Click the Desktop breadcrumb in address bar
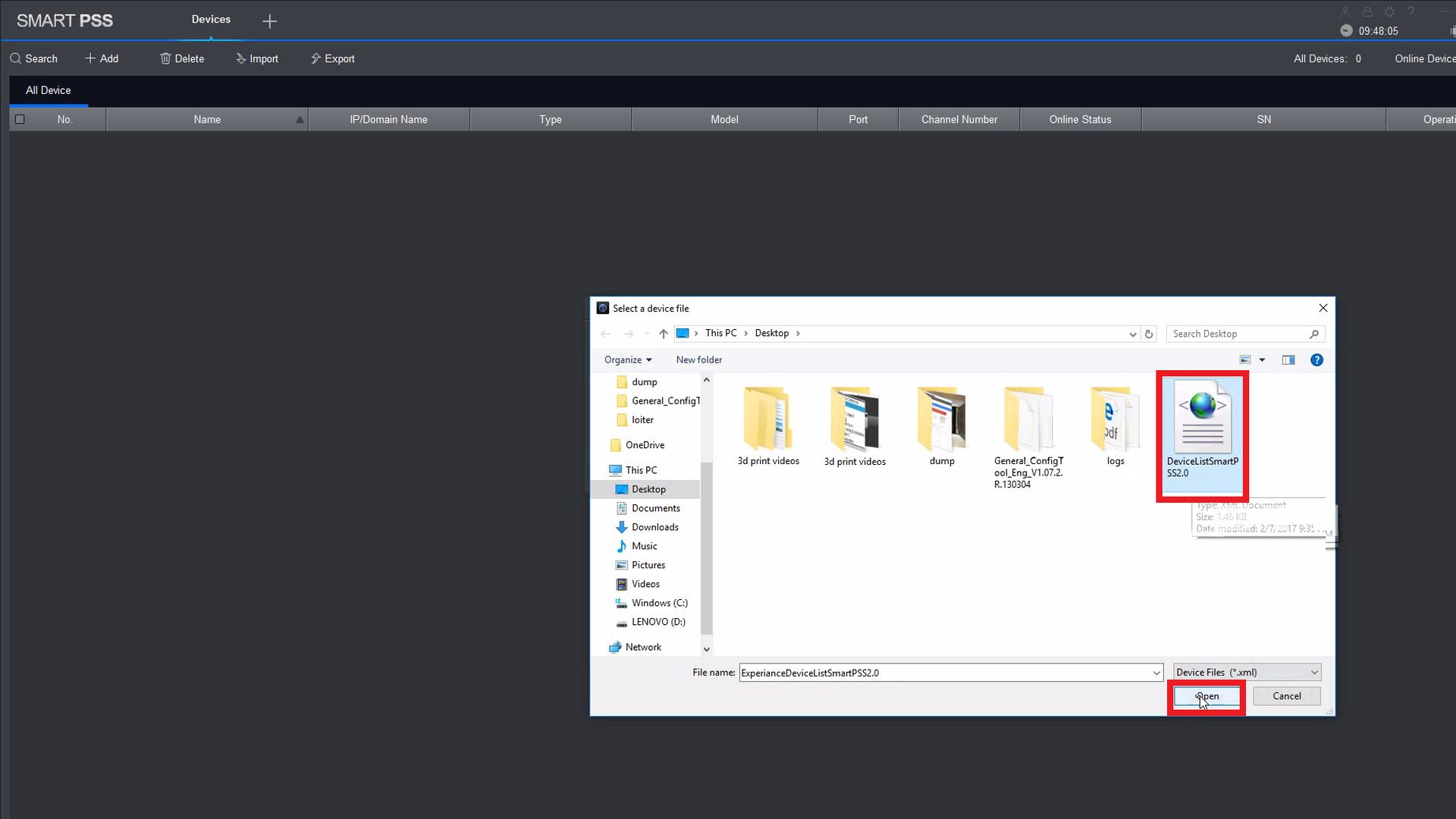Viewport: 1456px width, 819px height. tap(771, 333)
